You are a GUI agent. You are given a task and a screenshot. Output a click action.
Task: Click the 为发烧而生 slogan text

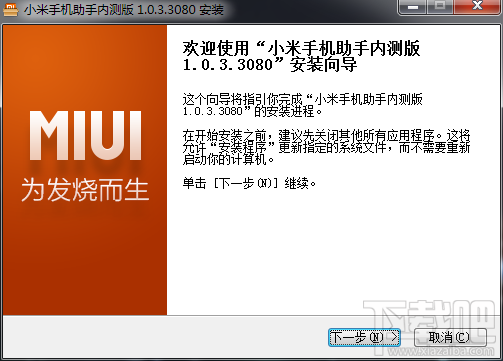point(85,189)
